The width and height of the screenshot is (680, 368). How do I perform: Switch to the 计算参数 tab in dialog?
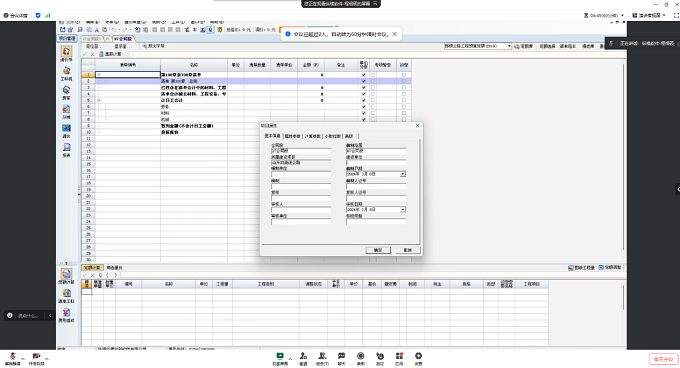(x=312, y=136)
